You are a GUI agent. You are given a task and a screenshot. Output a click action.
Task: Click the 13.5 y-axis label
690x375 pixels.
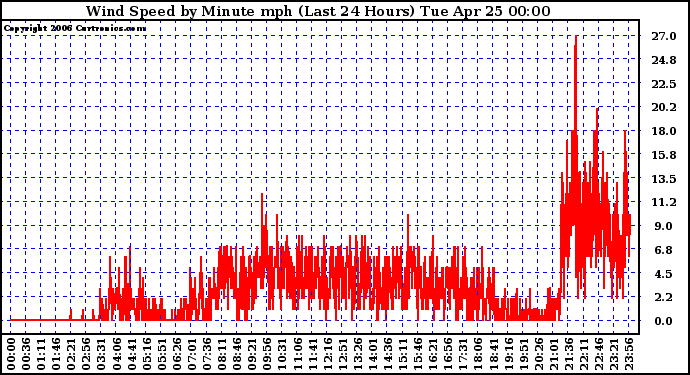pos(664,179)
